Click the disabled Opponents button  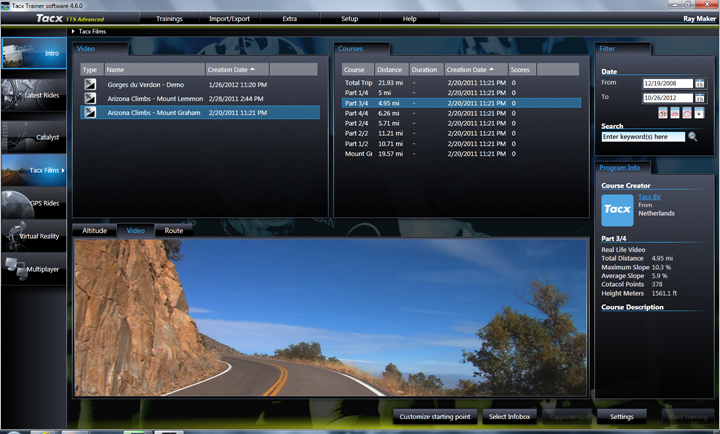click(567, 417)
